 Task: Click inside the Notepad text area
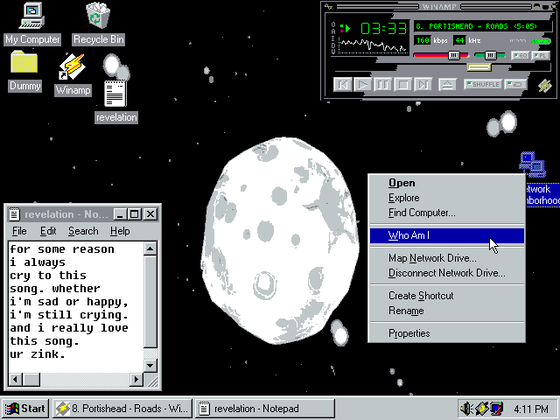coord(76,307)
